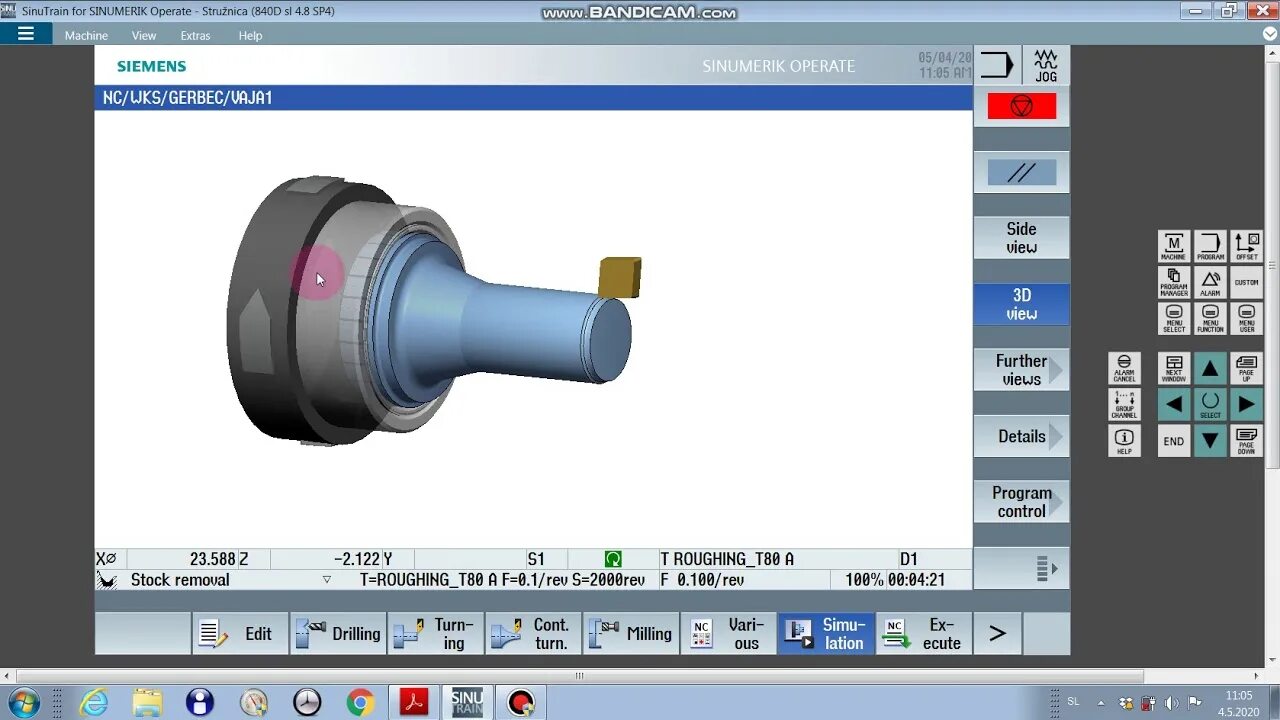The image size is (1280, 720).
Task: Click the cursor right arrow key
Action: click(x=1246, y=404)
